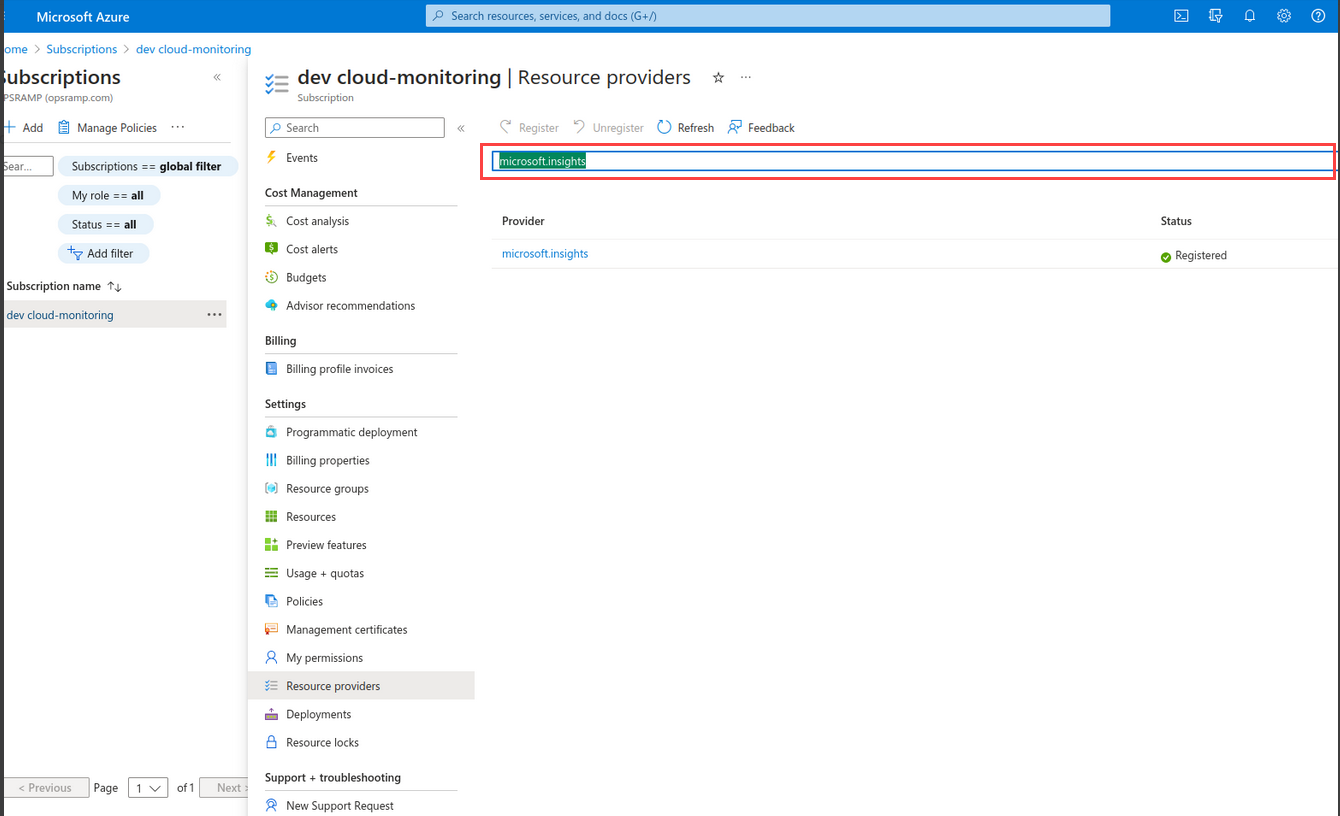Click the Status column header
Screen dimensions: 1340x816
[1176, 221]
